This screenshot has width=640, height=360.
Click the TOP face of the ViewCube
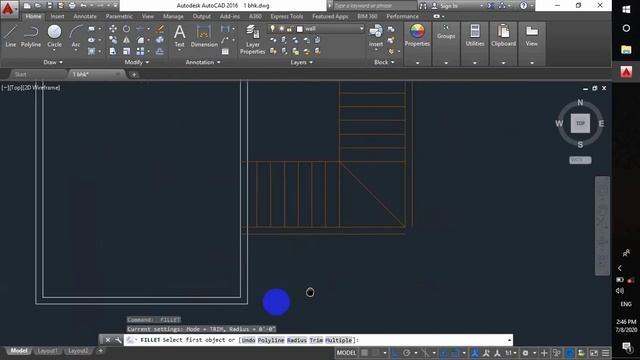[x=580, y=123]
